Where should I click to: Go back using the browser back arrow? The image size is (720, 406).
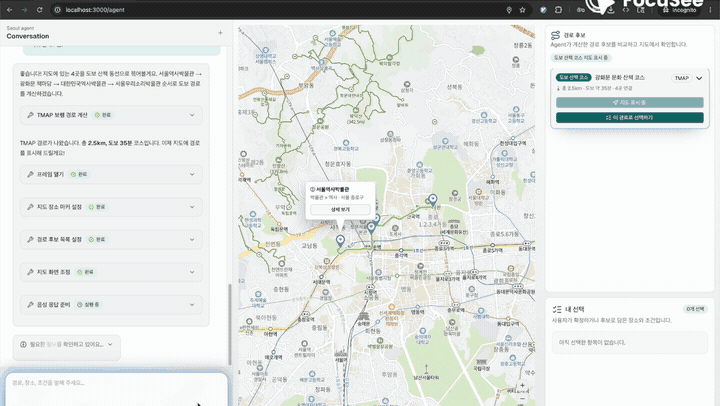pyautogui.click(x=10, y=10)
